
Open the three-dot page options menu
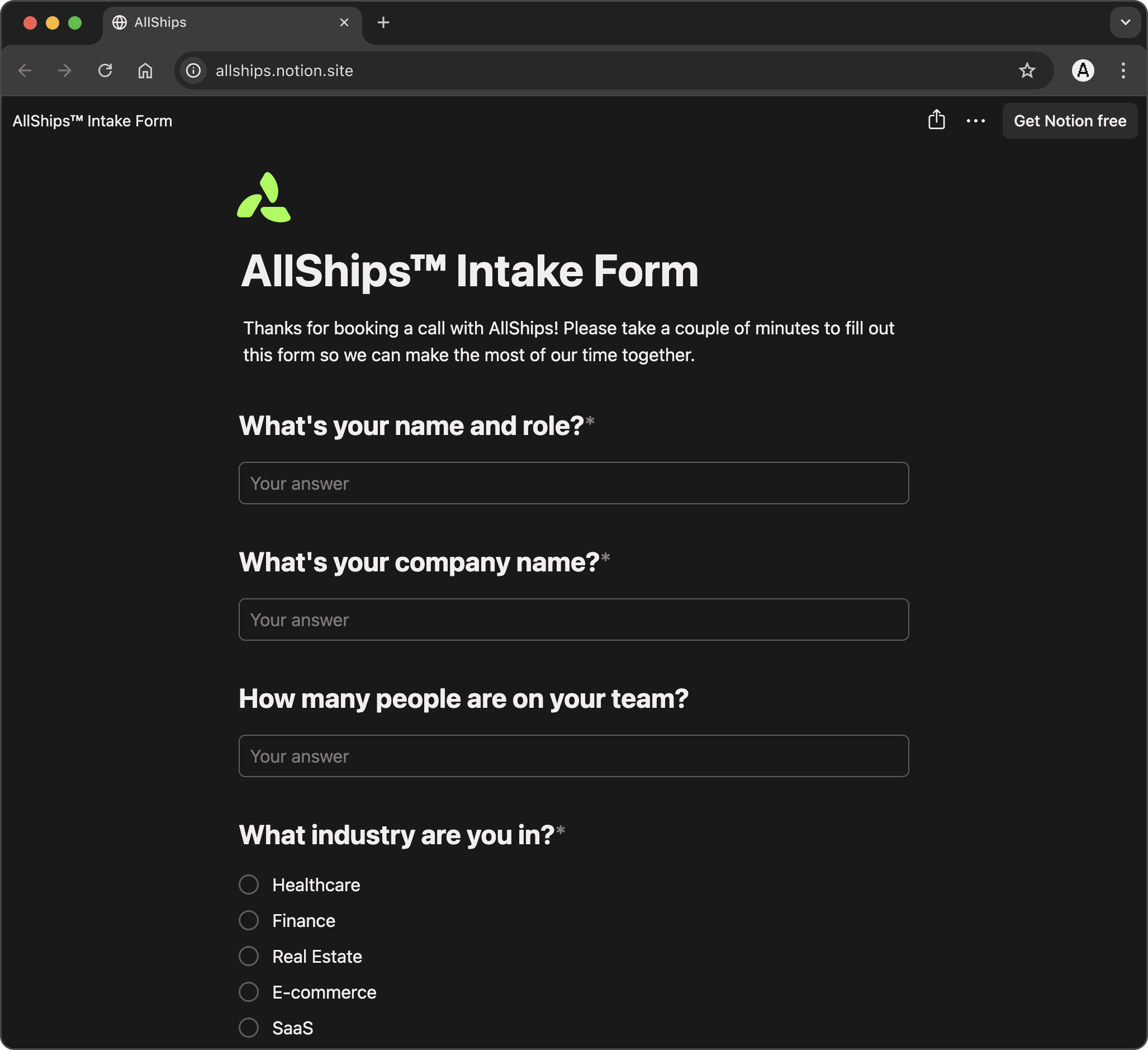[x=975, y=121]
